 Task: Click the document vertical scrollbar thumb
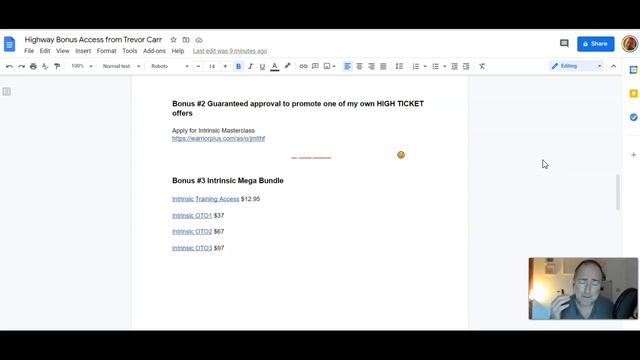(618, 192)
